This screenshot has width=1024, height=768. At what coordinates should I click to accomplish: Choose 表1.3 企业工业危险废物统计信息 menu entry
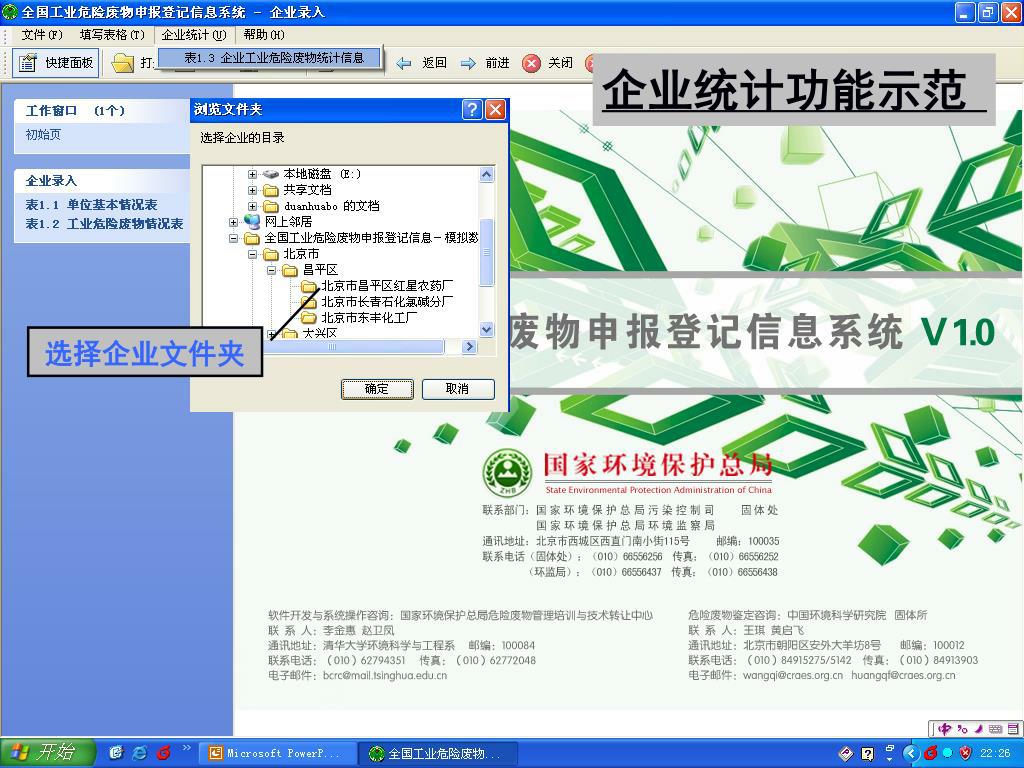[270, 57]
